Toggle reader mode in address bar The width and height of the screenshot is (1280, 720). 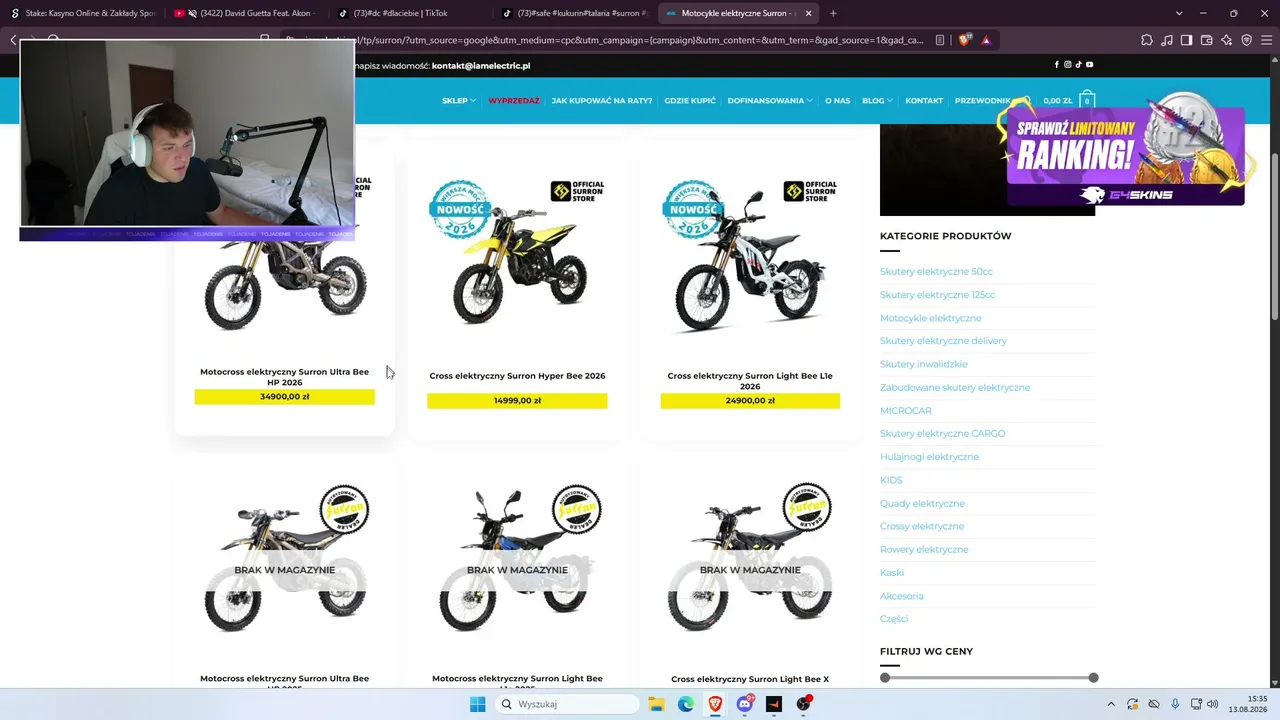pyautogui.click(x=940, y=40)
